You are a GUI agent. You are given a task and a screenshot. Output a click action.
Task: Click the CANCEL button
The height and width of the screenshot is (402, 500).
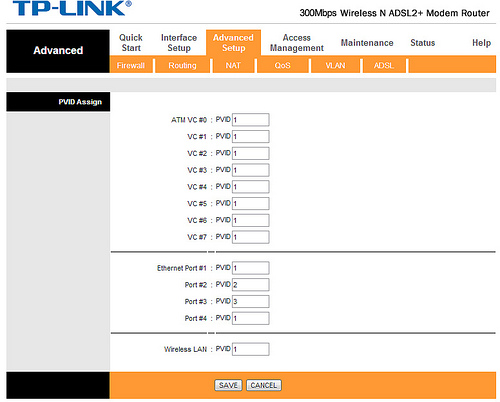[264, 385]
